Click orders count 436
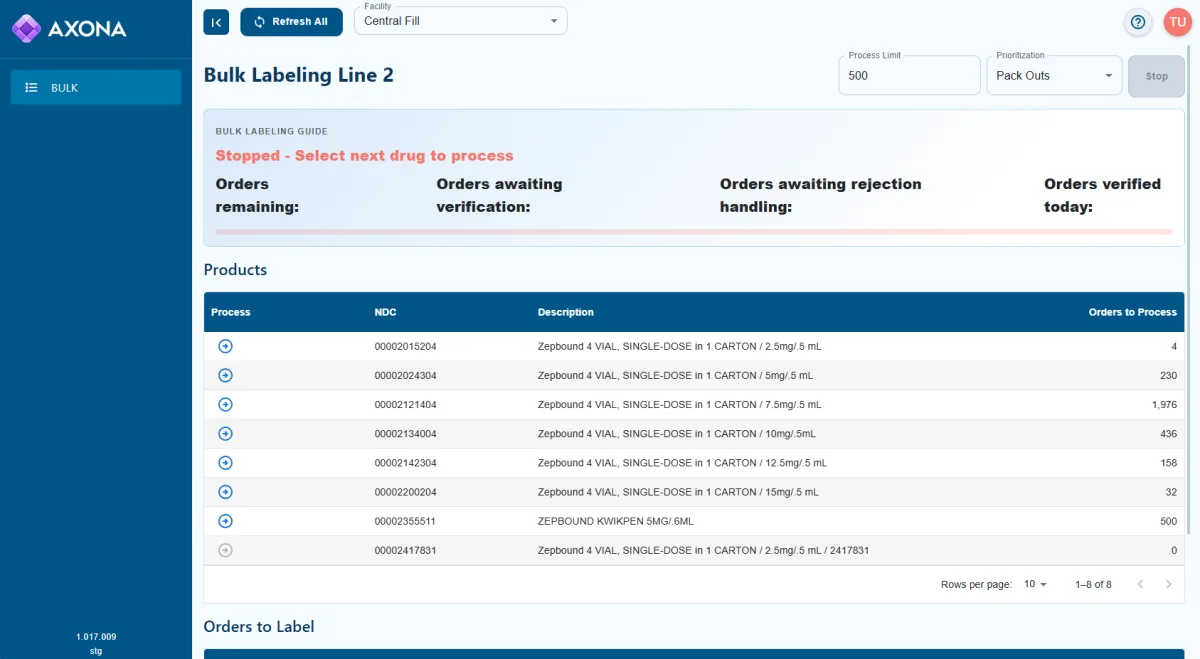 click(x=1168, y=434)
